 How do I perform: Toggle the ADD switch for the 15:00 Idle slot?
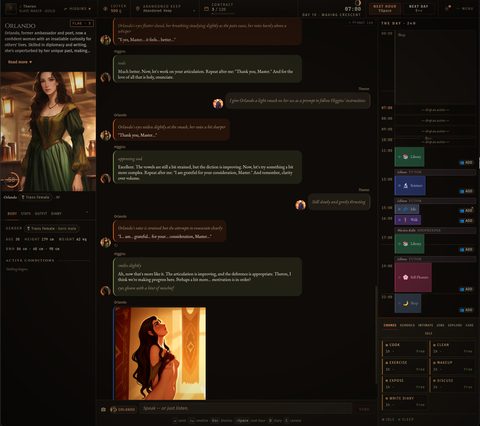466,210
